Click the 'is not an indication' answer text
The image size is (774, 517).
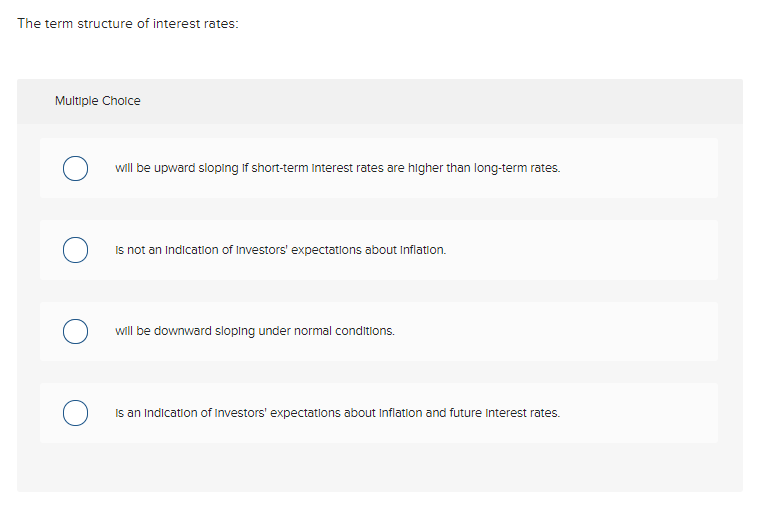coord(280,250)
